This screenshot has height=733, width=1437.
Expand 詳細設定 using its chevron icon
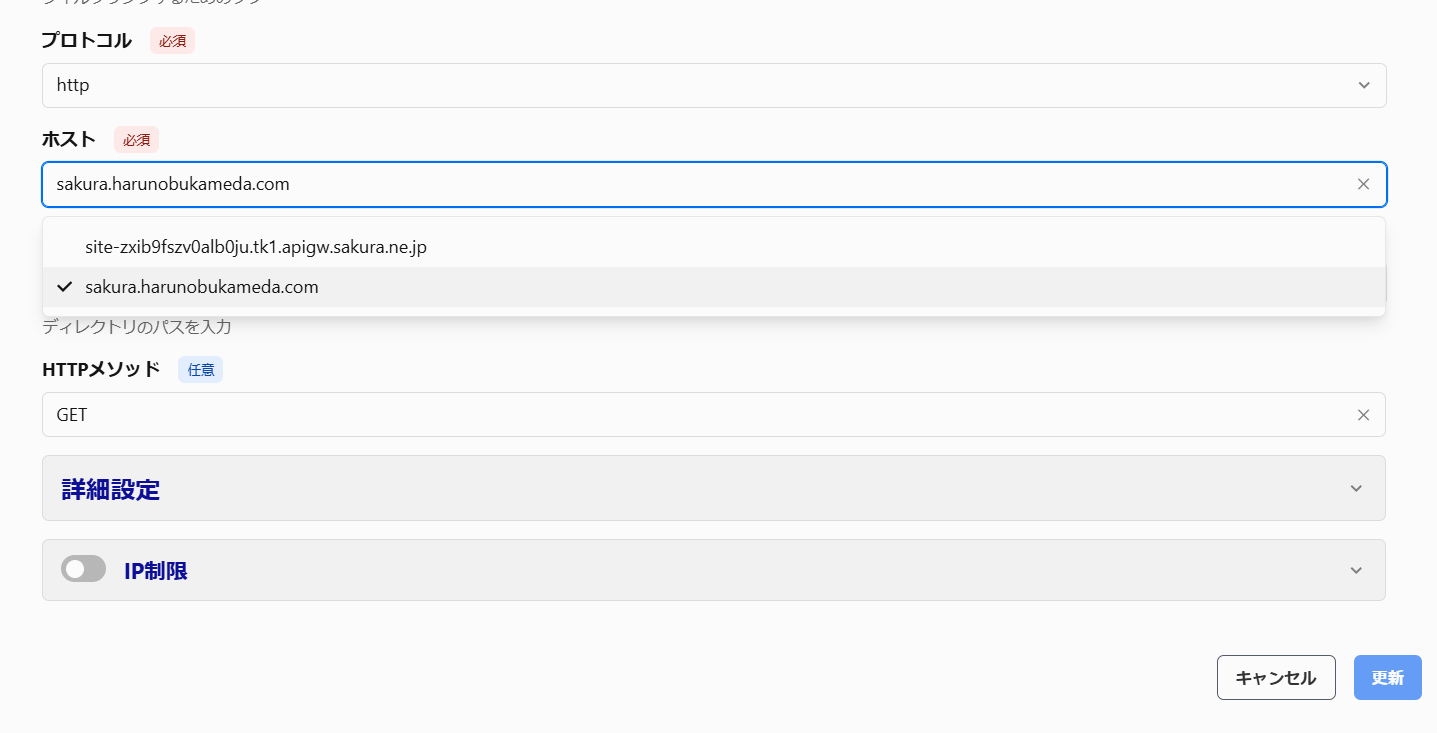[x=1356, y=489]
